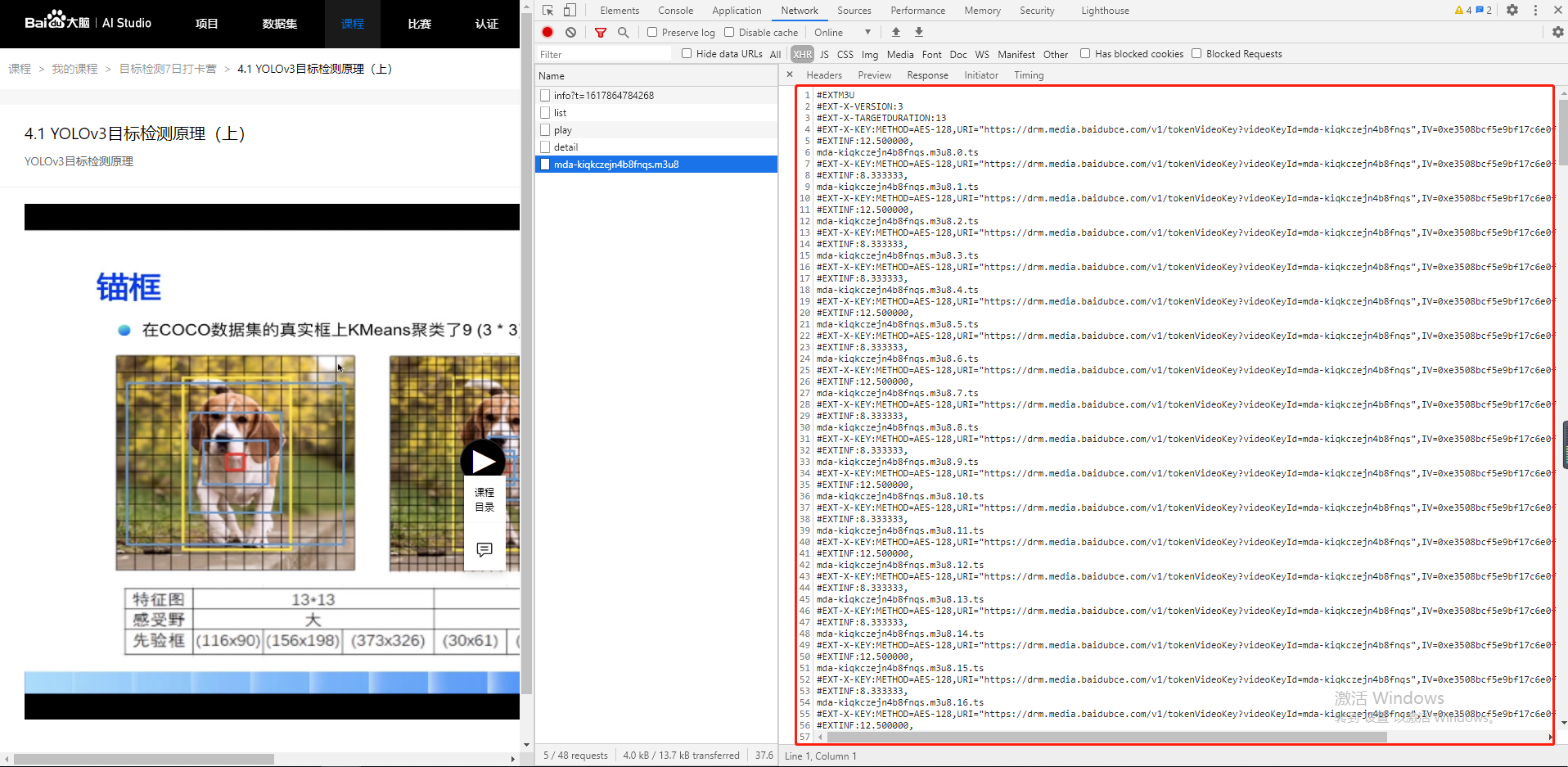1568x767 pixels.
Task: Toggle the network request filter funnel
Action: point(601,32)
